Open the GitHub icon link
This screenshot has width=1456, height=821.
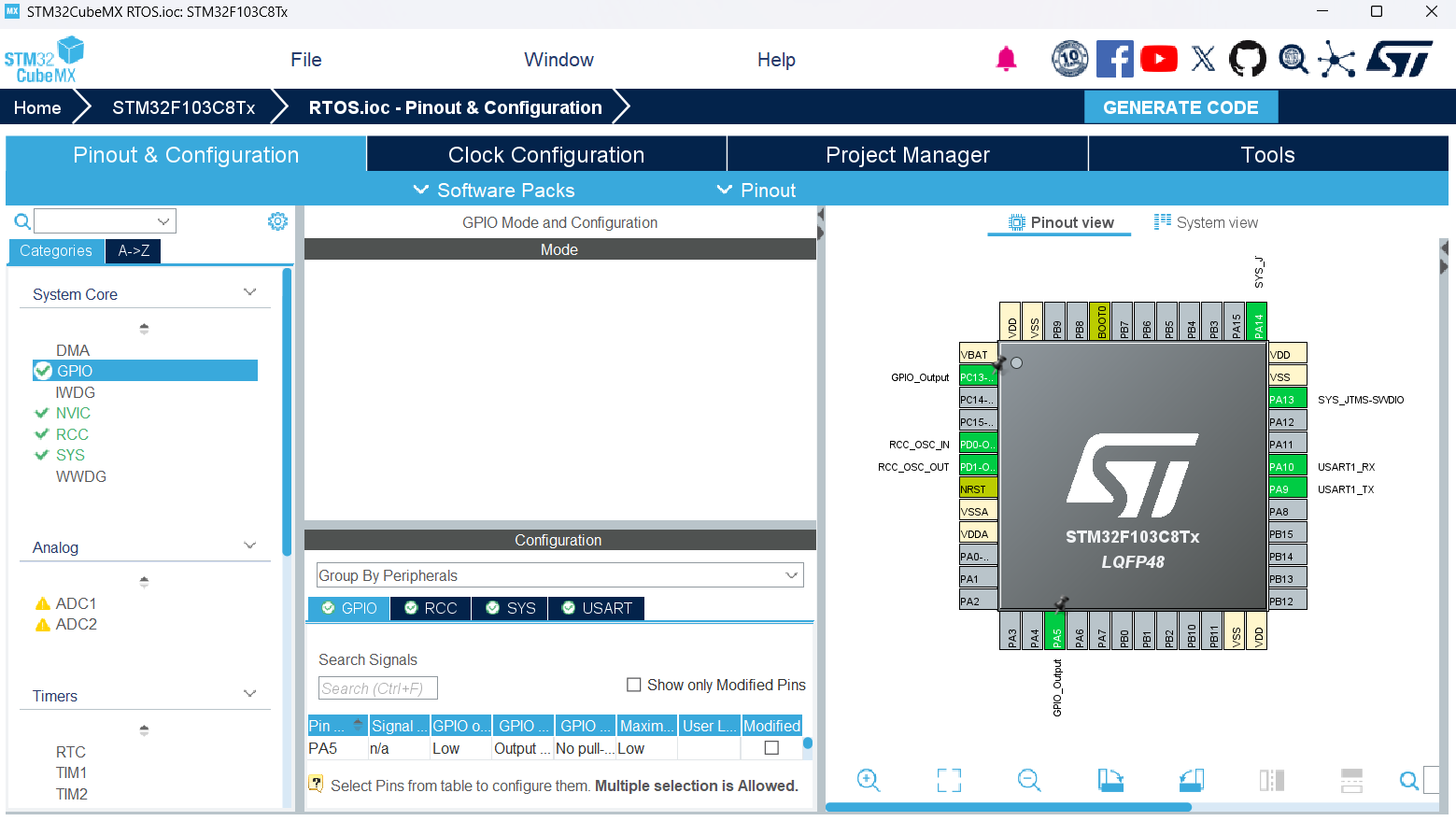click(x=1248, y=59)
